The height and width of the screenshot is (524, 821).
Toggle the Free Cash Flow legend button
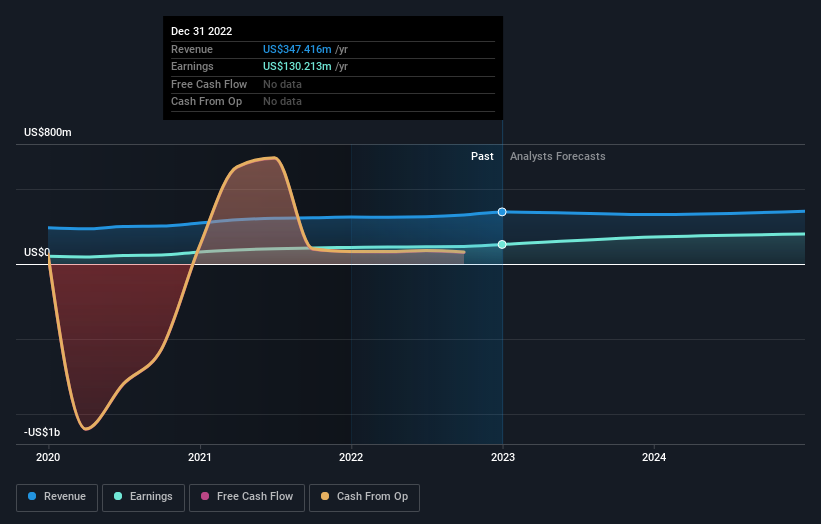(247, 497)
